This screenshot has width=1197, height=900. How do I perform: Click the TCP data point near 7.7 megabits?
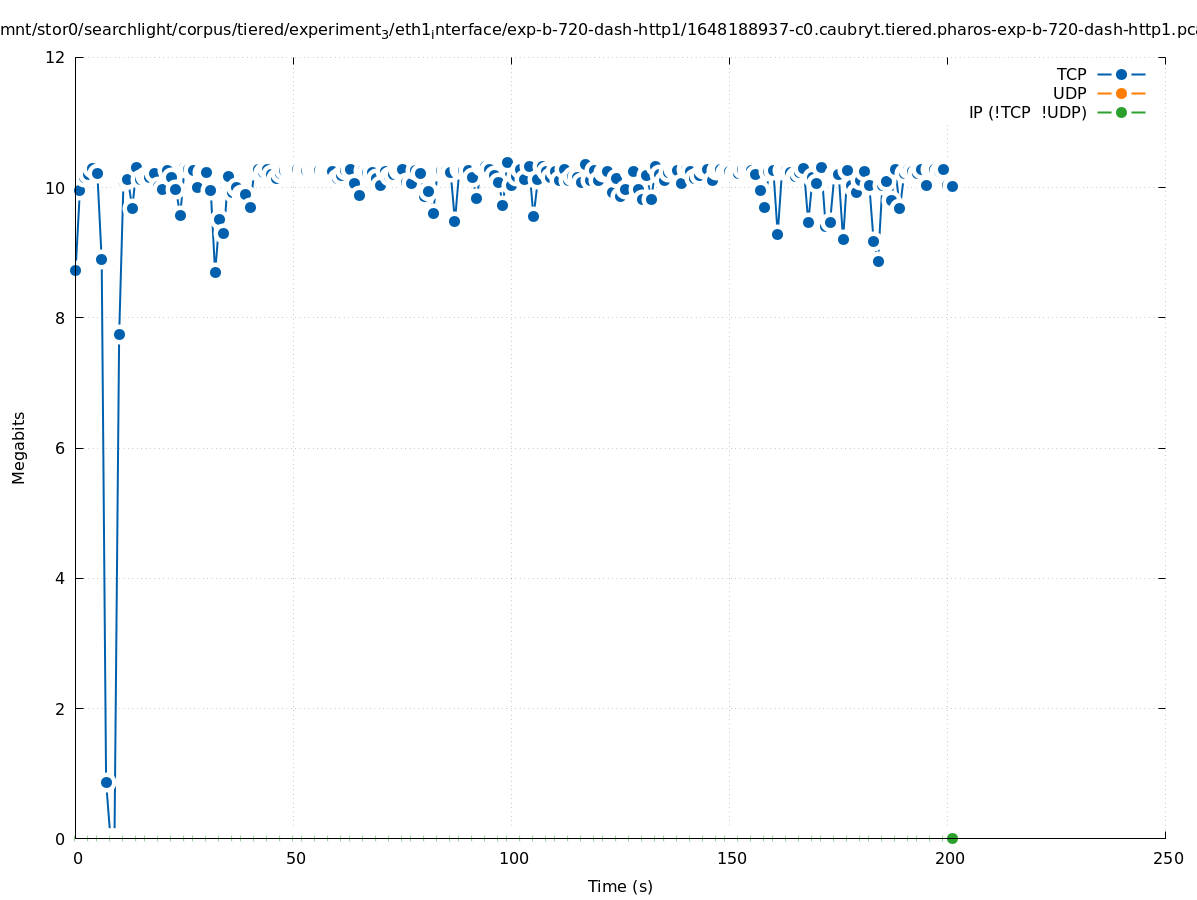click(x=119, y=334)
